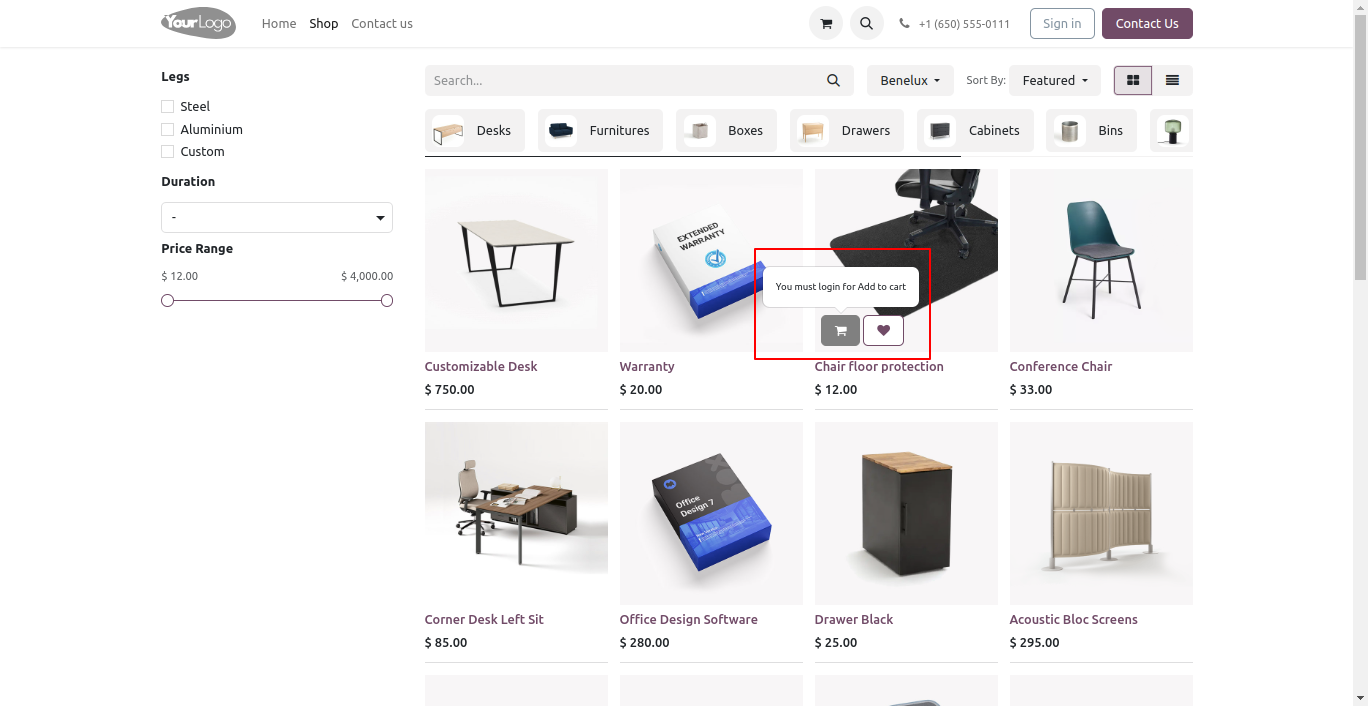Check the Aluminium legs filter
The width and height of the screenshot is (1368, 706).
point(167,129)
